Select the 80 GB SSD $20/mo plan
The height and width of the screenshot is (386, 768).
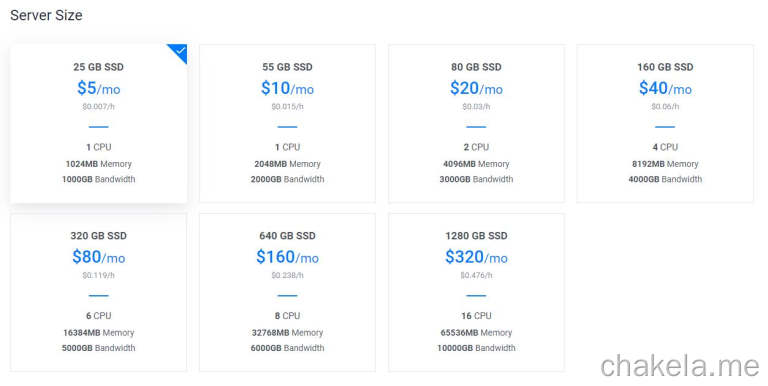tap(476, 123)
